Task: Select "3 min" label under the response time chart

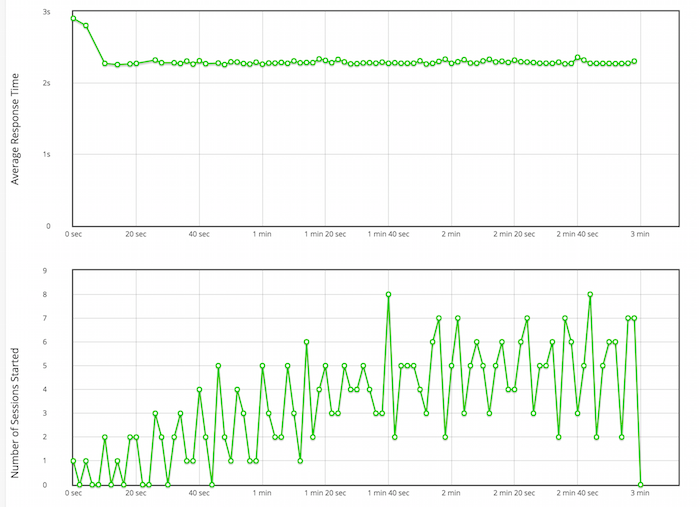Action: pyautogui.click(x=640, y=234)
